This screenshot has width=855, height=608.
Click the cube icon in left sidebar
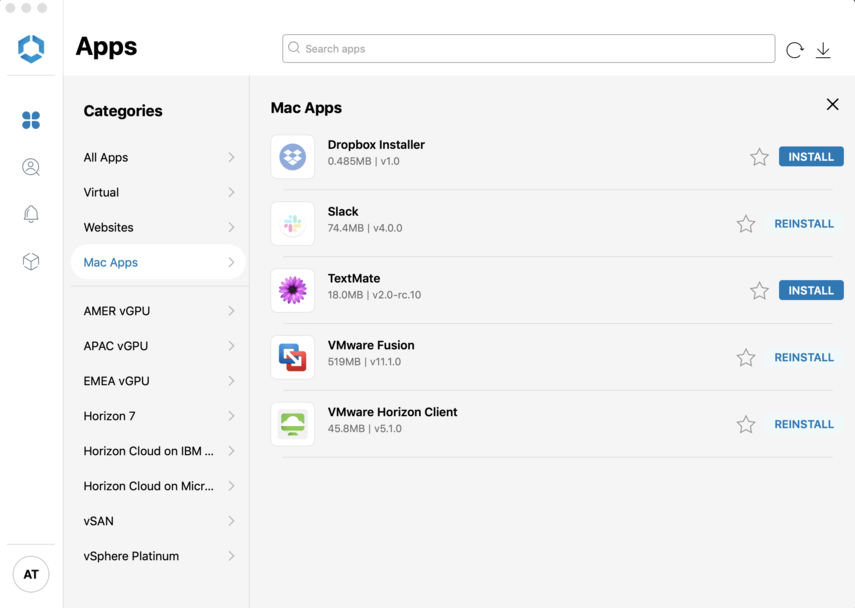tap(31, 261)
